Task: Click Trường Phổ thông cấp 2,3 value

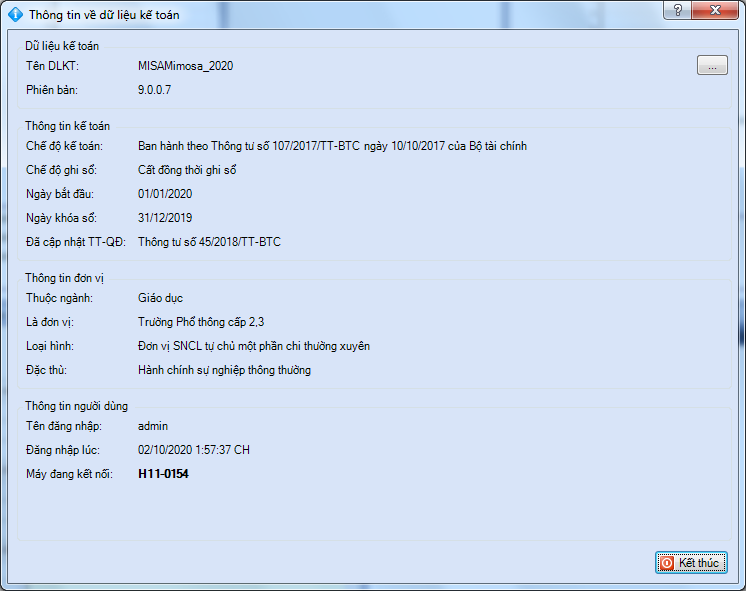Action: (201, 322)
